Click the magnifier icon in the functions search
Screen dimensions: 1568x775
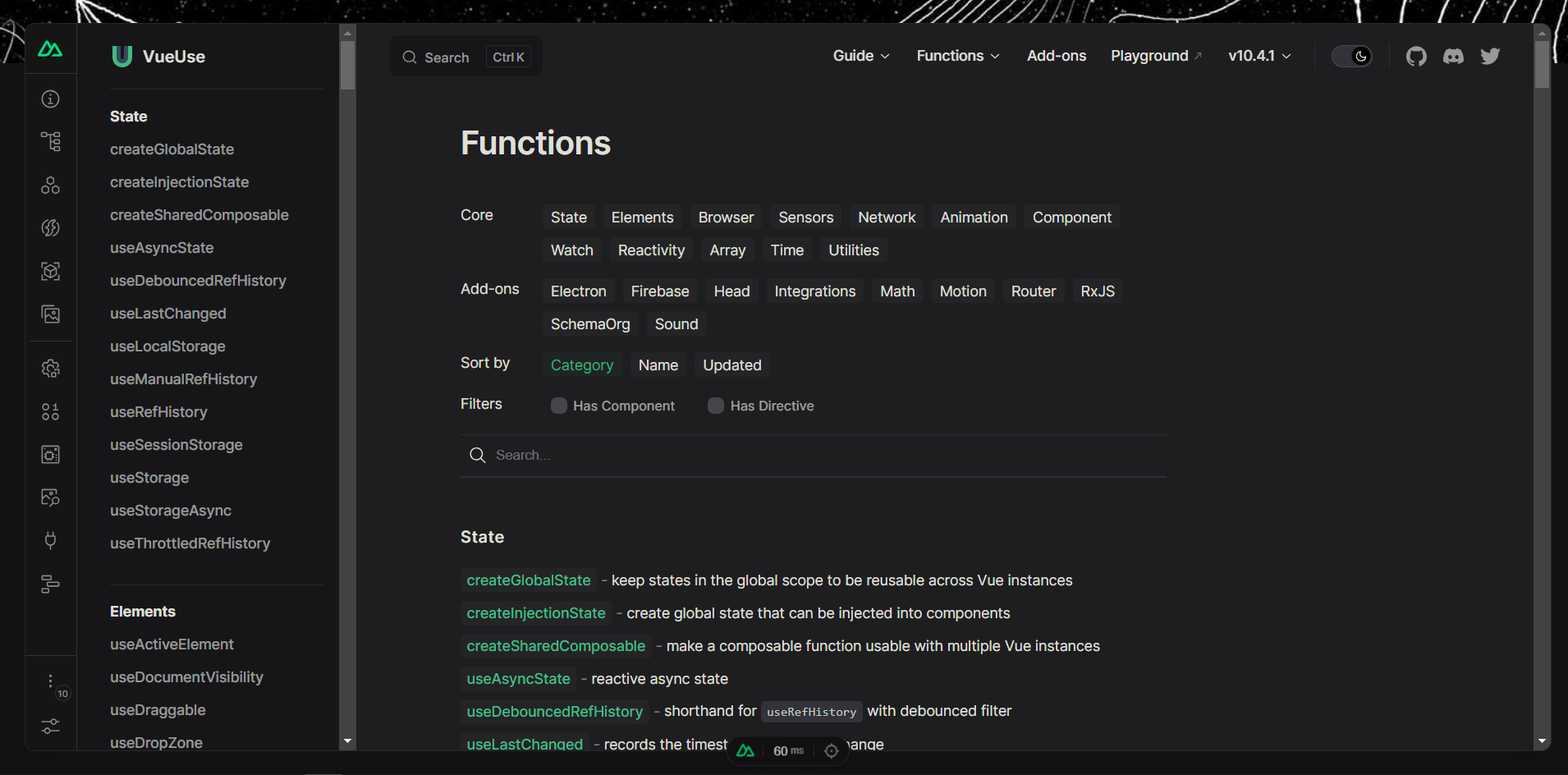(478, 456)
